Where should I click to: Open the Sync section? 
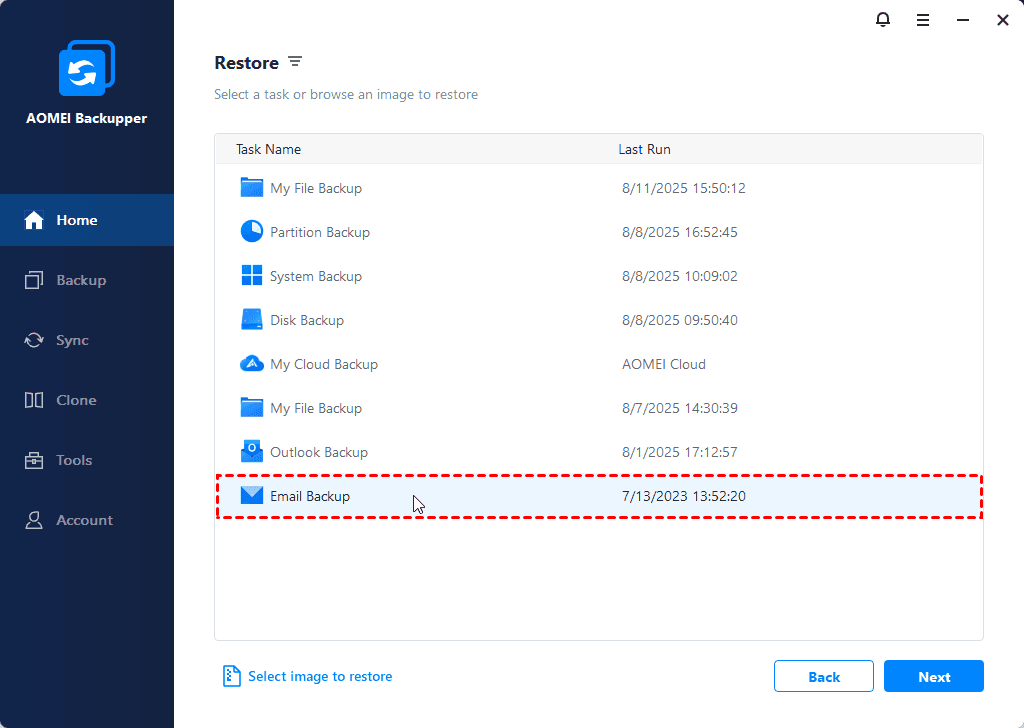point(72,340)
